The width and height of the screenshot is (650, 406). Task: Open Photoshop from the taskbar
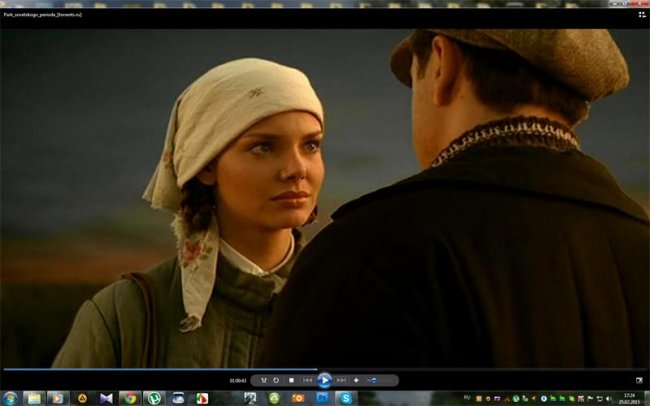[322, 398]
